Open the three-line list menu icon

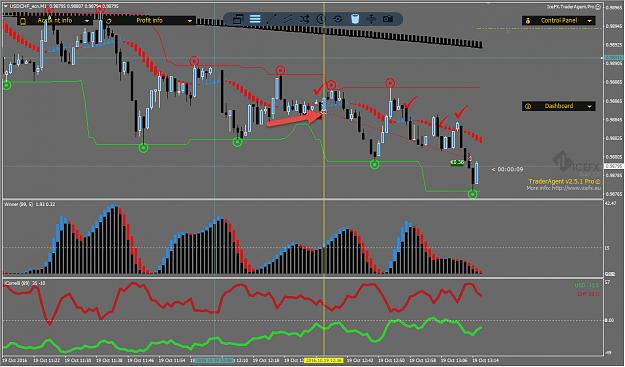pyautogui.click(x=255, y=19)
